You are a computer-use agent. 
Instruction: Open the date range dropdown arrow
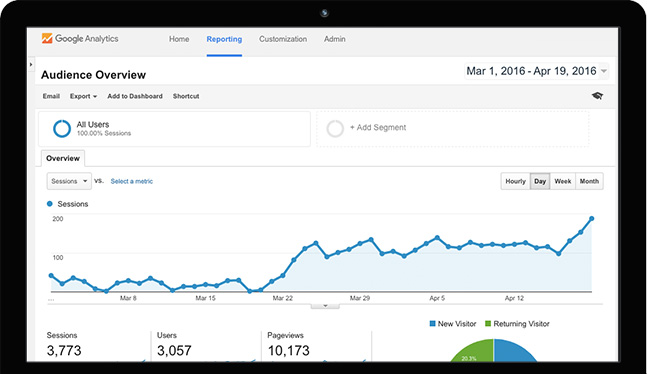[603, 71]
